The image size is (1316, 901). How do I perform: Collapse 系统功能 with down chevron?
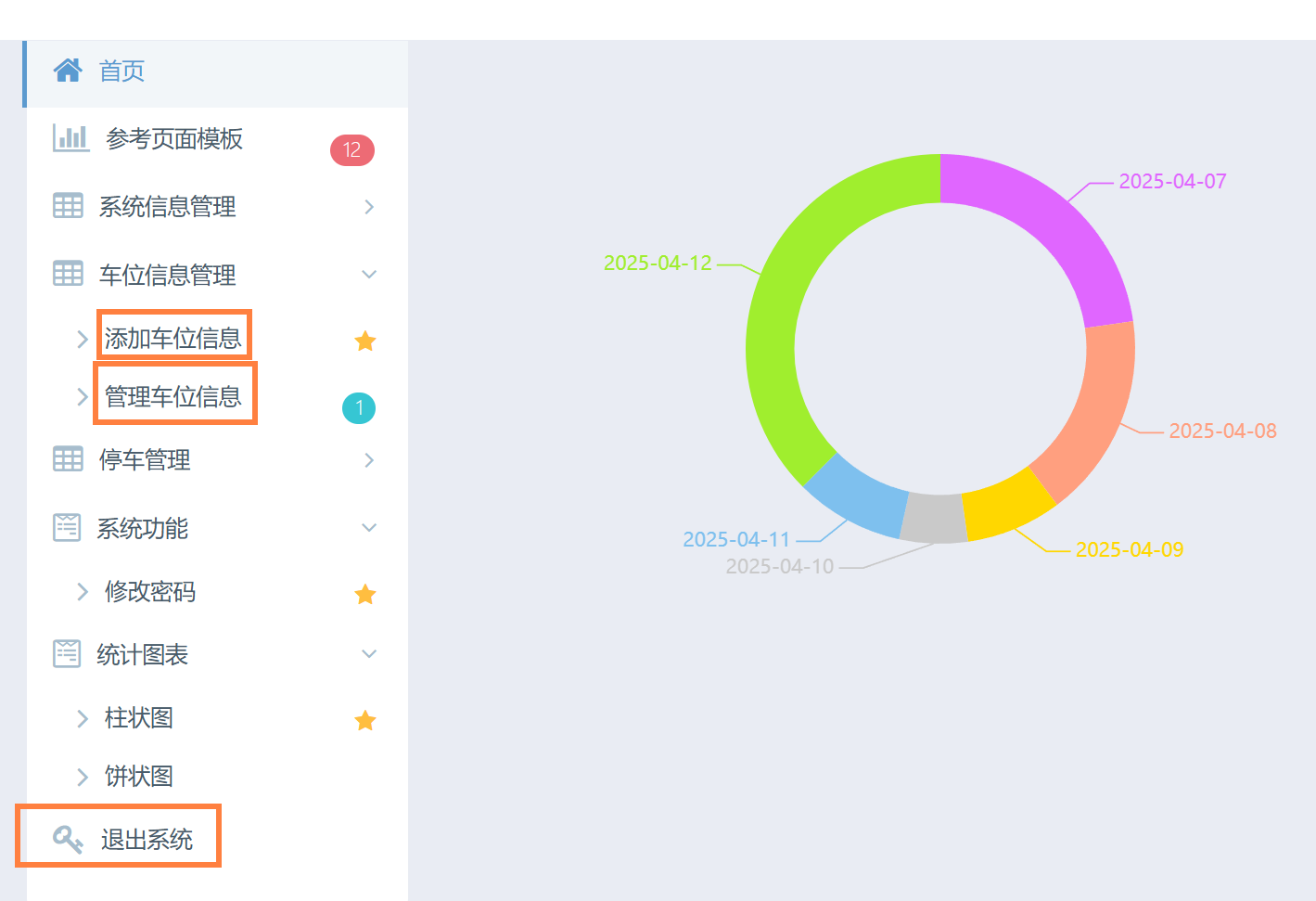click(x=369, y=528)
